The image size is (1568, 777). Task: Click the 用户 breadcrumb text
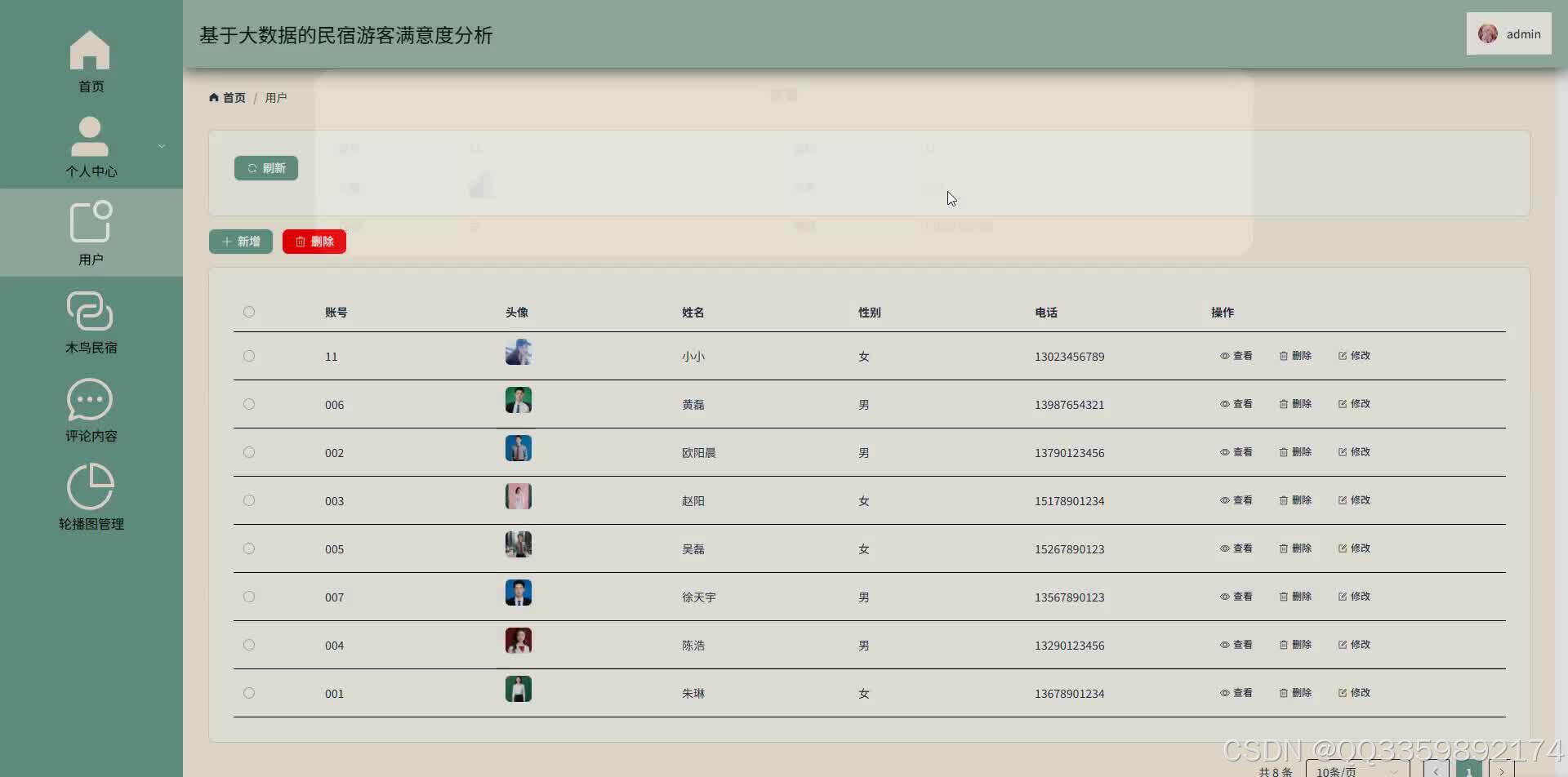[x=276, y=98]
